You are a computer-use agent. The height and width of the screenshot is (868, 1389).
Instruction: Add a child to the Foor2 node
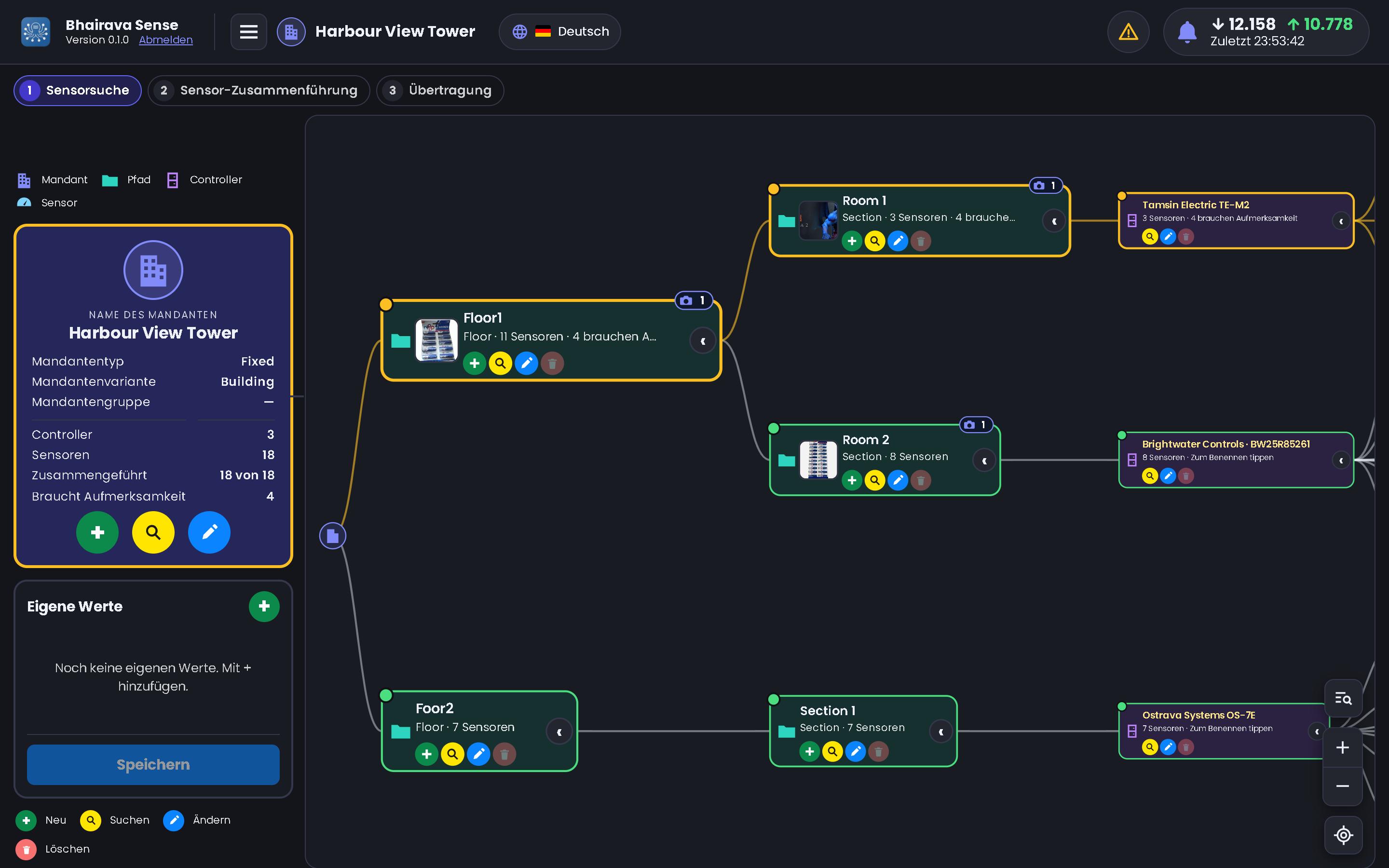pos(426,754)
